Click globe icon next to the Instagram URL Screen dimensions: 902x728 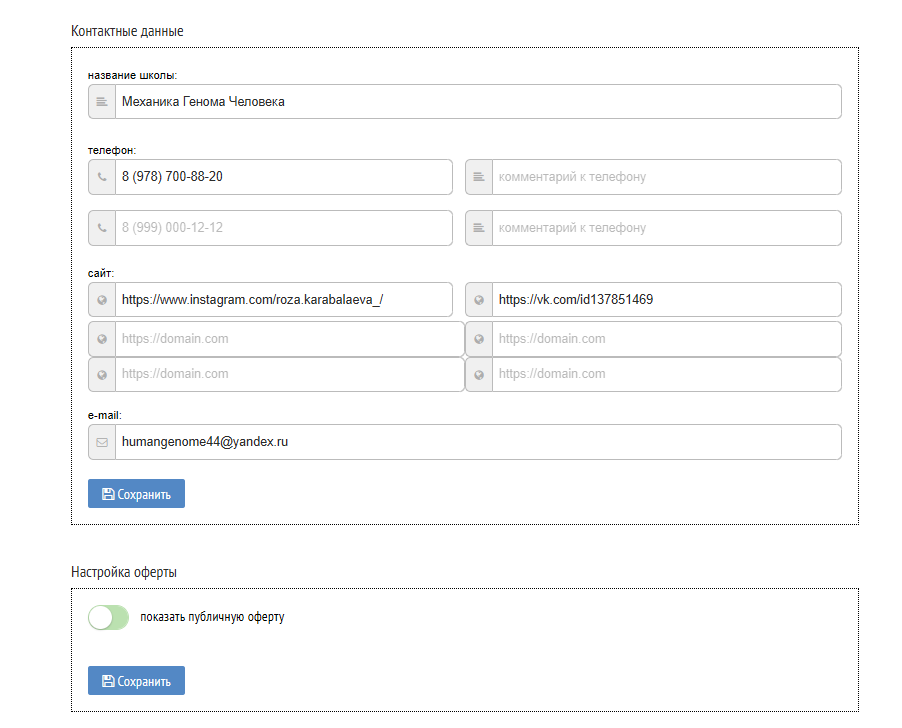coord(102,300)
